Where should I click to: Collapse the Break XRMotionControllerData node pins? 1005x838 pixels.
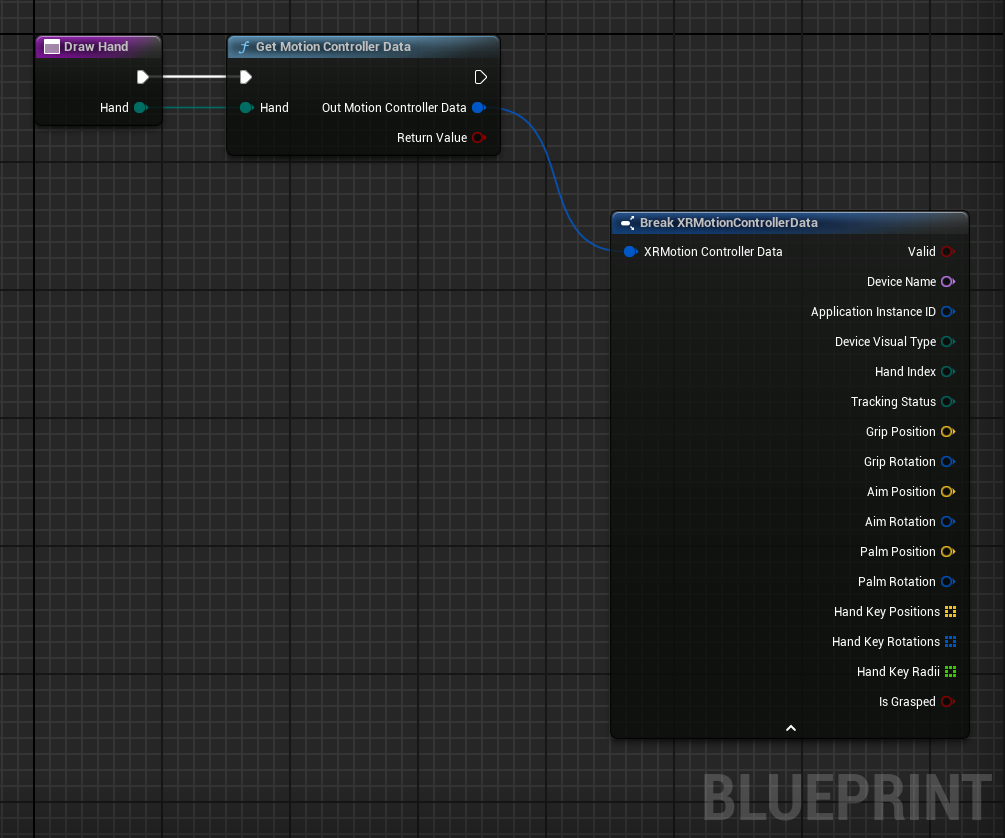[x=790, y=728]
